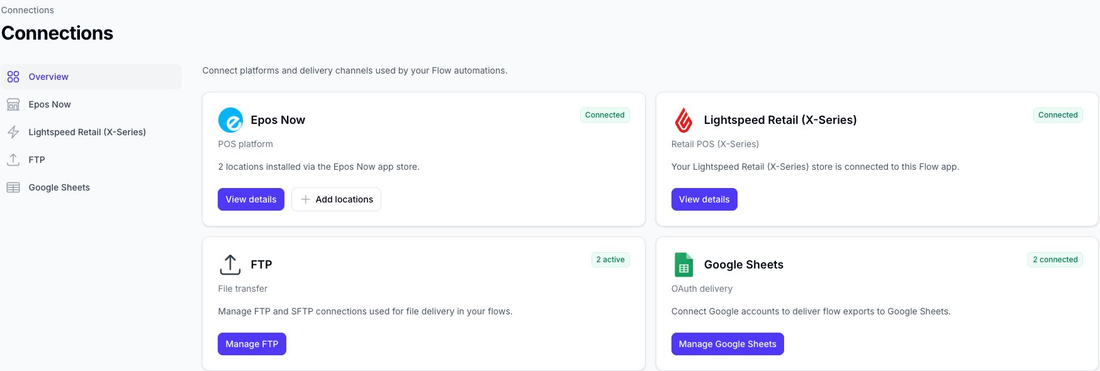1100x371 pixels.
Task: Click Add locations button
Action: coord(336,199)
